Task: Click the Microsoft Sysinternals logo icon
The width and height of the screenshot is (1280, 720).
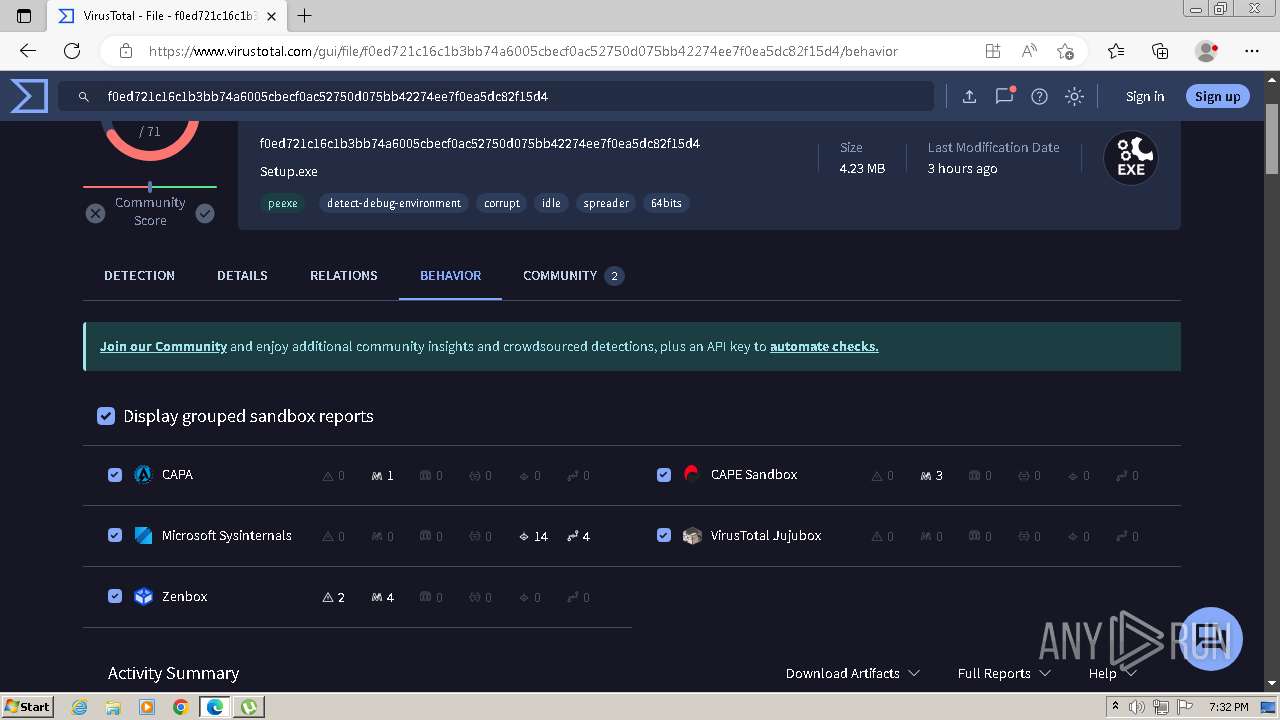Action: tap(143, 536)
